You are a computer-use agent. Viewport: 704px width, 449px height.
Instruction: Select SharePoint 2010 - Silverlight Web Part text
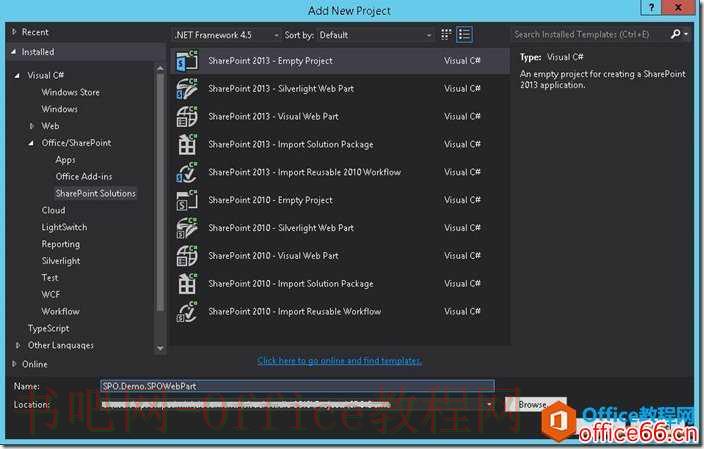pos(281,228)
